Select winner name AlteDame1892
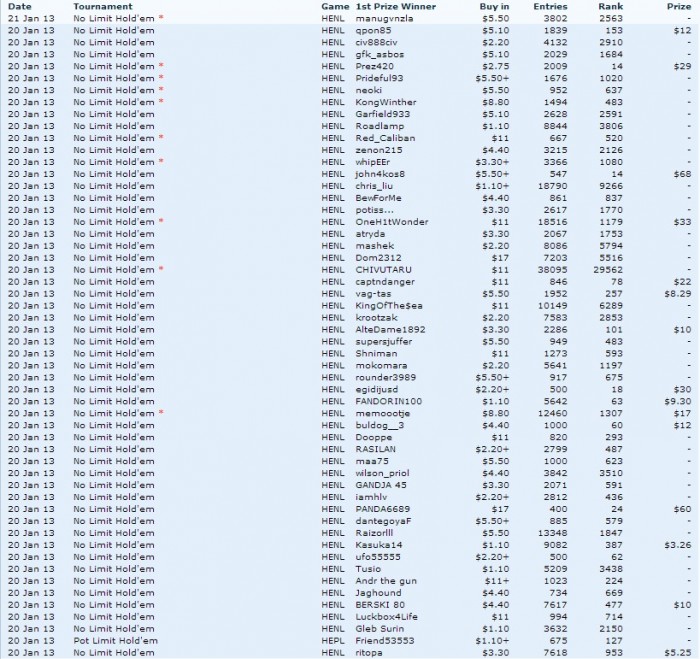This screenshot has height=659, width=700. coord(391,330)
